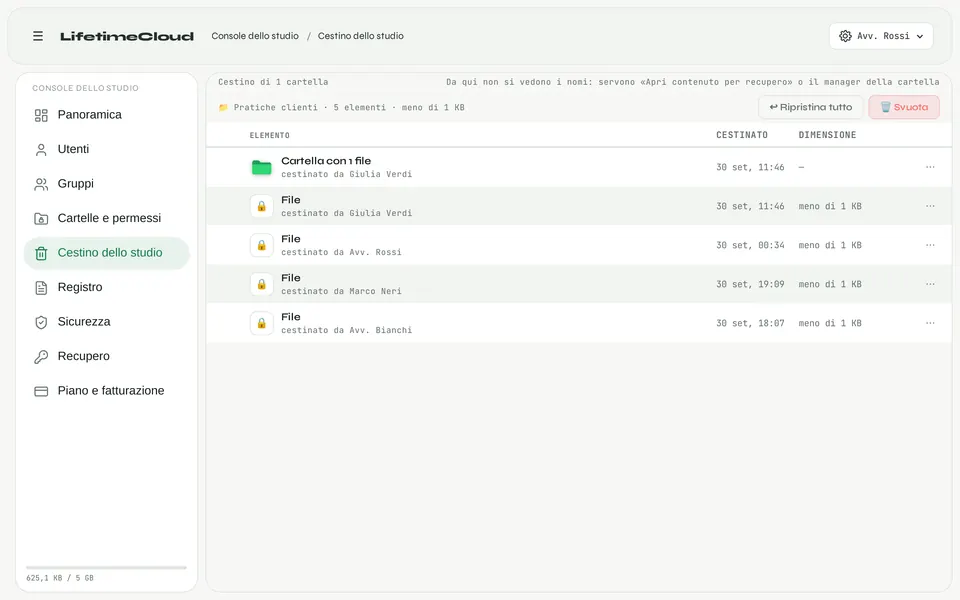The width and height of the screenshot is (960, 600).
Task: Expand the Avv. Rossi account dropdown
Action: (881, 36)
